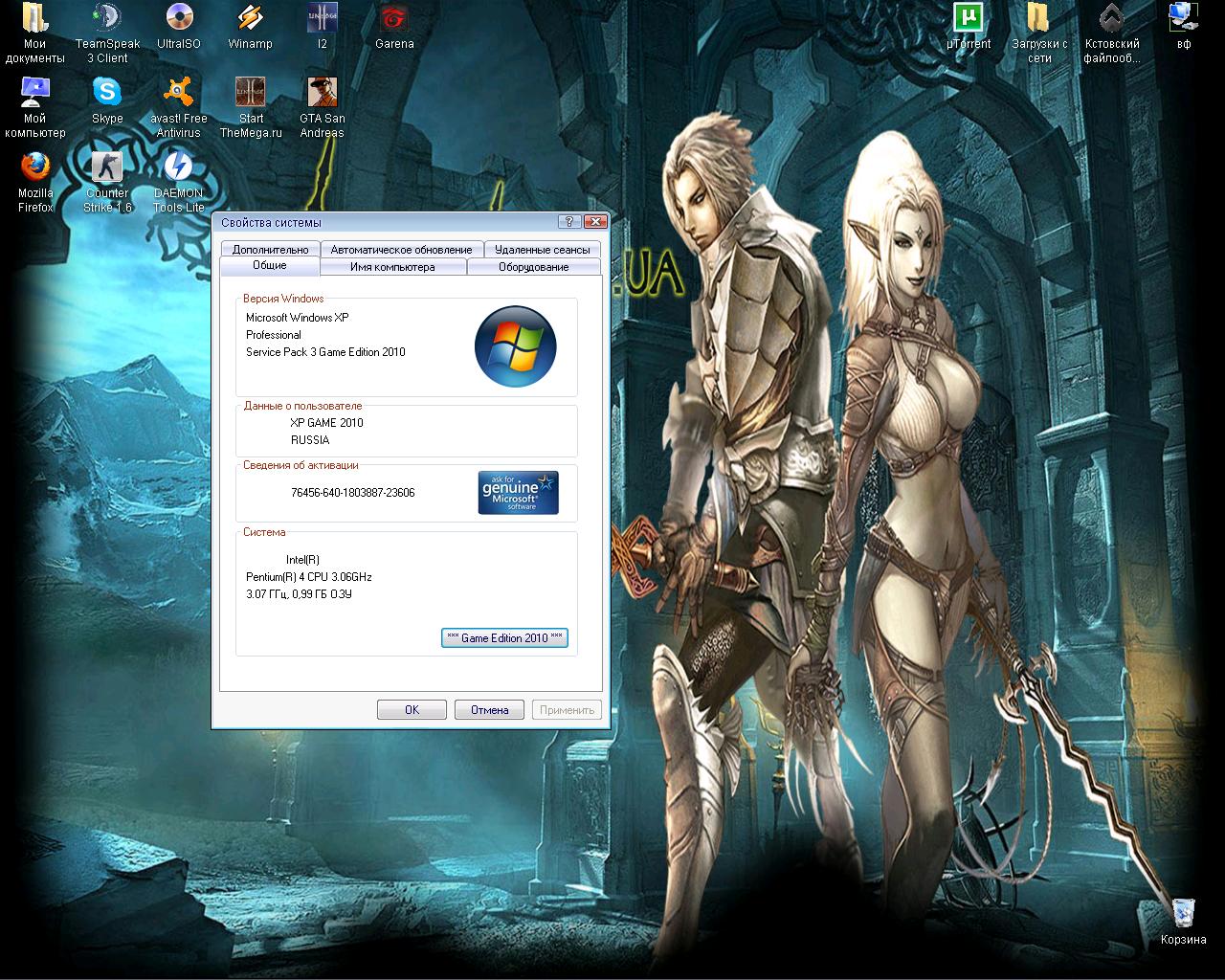Launch TeamSpeak 3 Client desktop icon
1225x980 pixels.
point(107,33)
